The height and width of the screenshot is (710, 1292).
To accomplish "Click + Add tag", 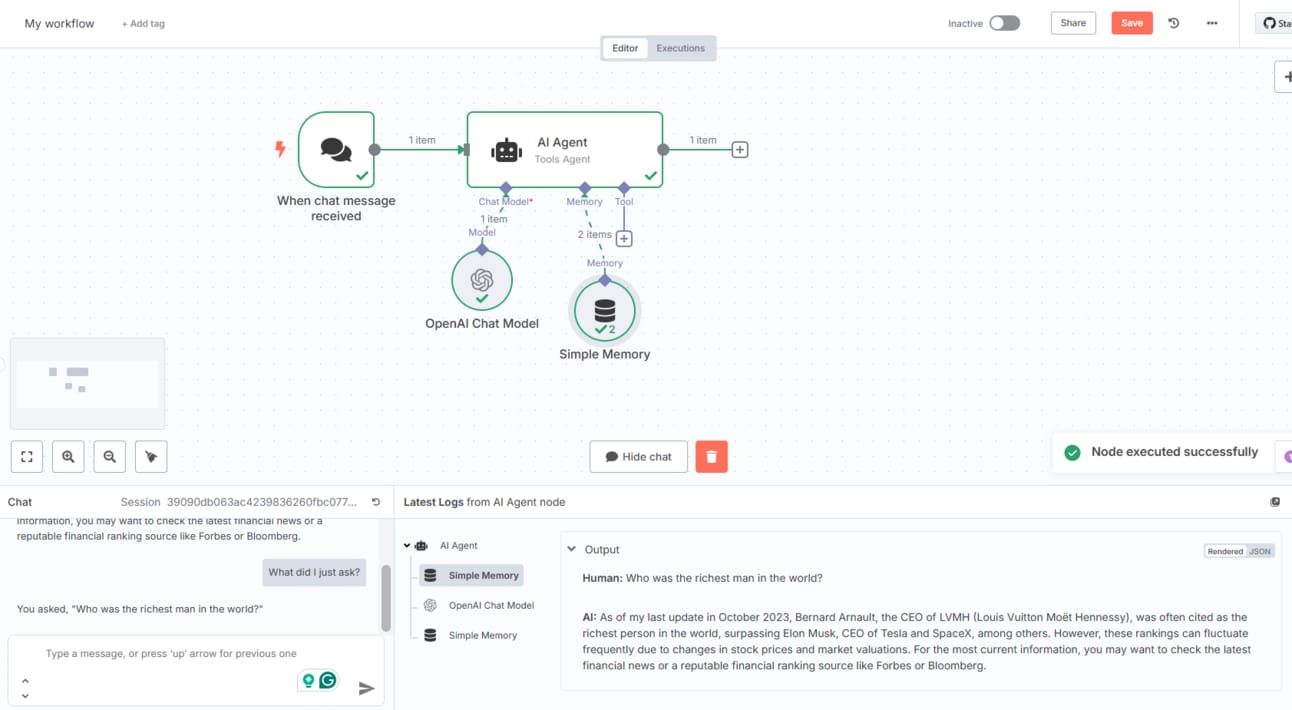I will coord(143,24).
